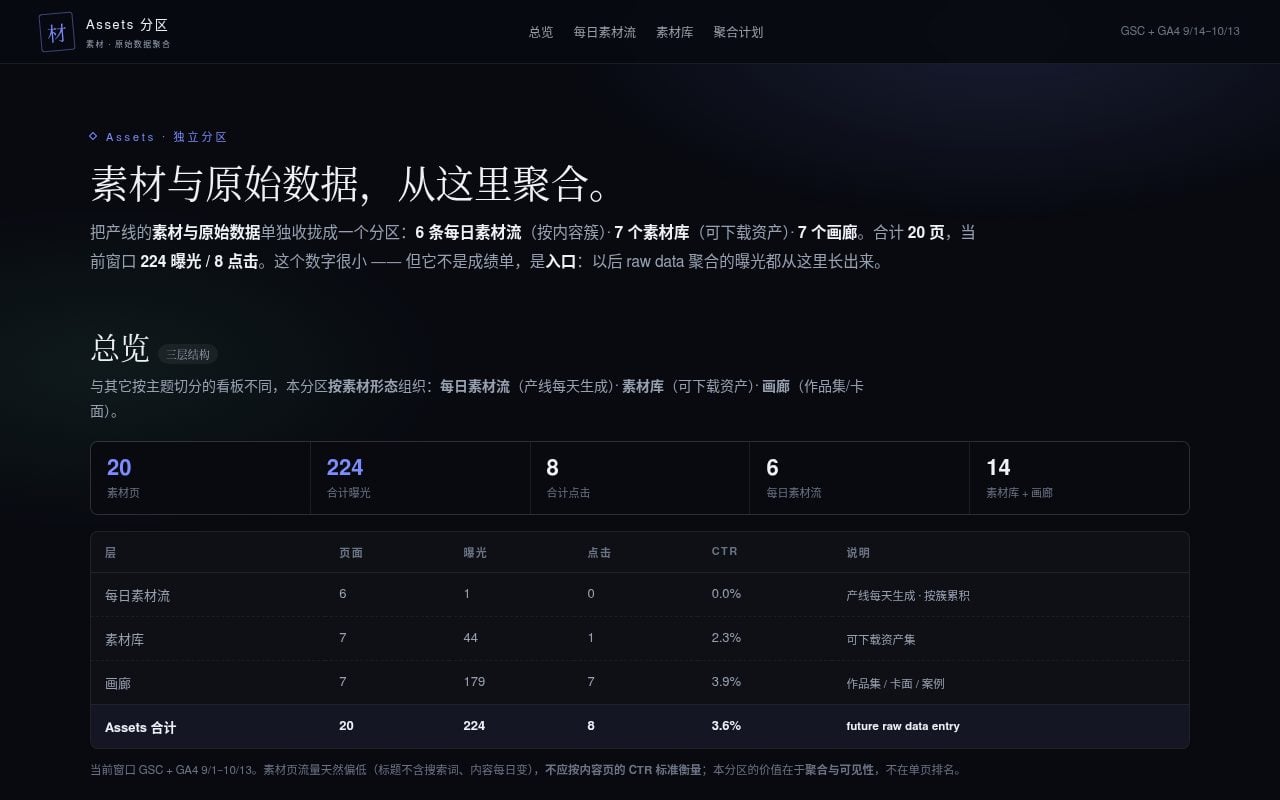Screen dimensions: 1280x800
Task: Click the 179 exposure cell
Action: coord(474,682)
